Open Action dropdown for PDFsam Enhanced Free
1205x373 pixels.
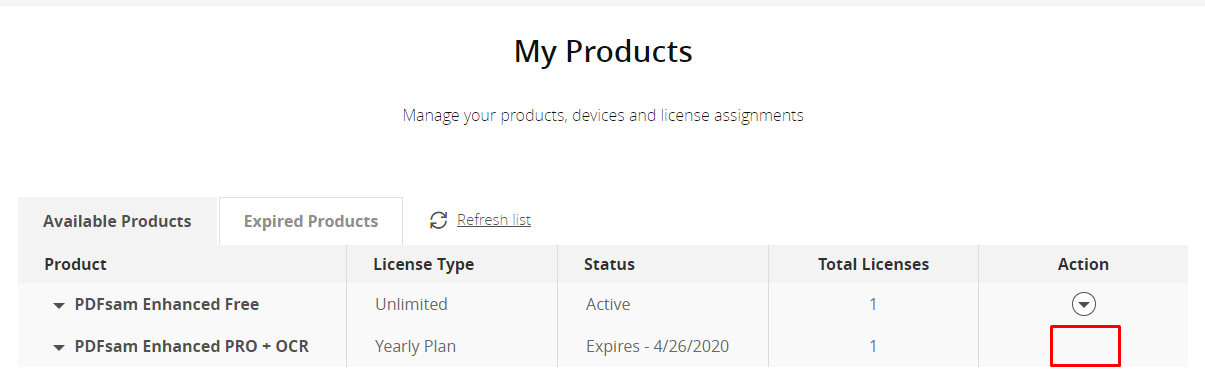[1083, 305]
